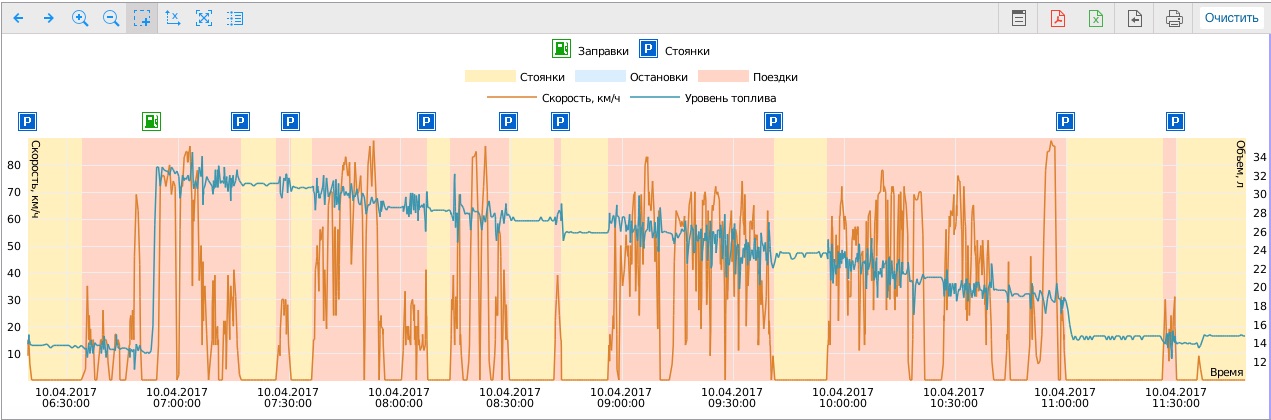The width and height of the screenshot is (1271, 420).
Task: Select the X-axis zoom tool
Action: [173, 18]
